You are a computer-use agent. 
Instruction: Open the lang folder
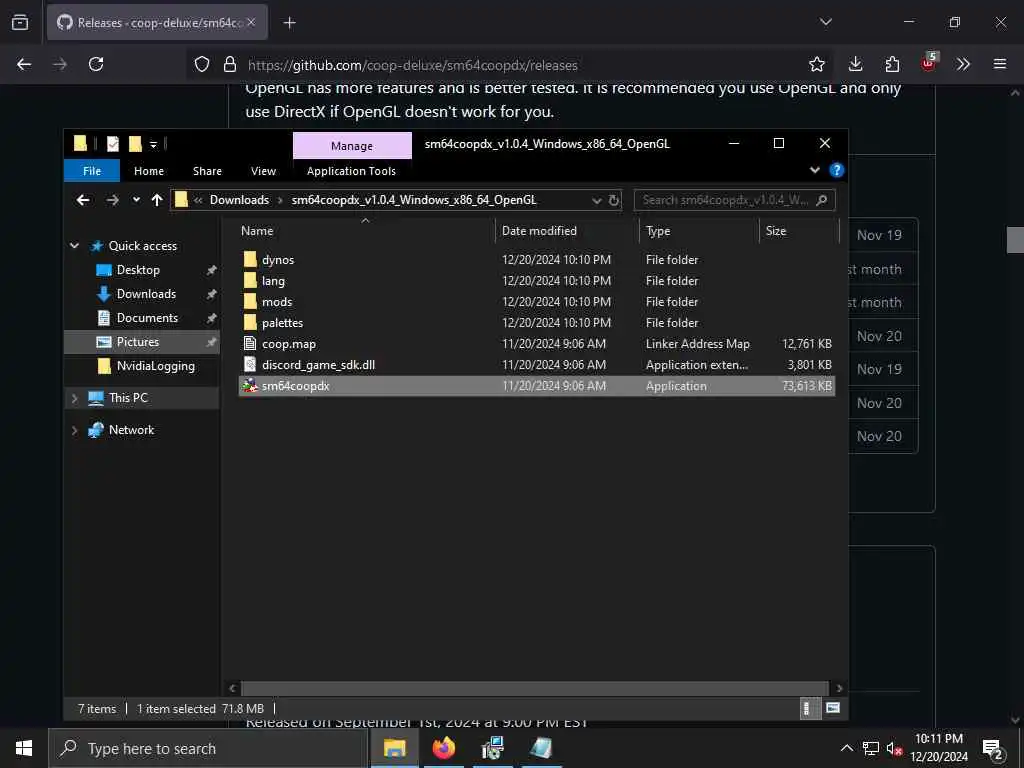[273, 281]
